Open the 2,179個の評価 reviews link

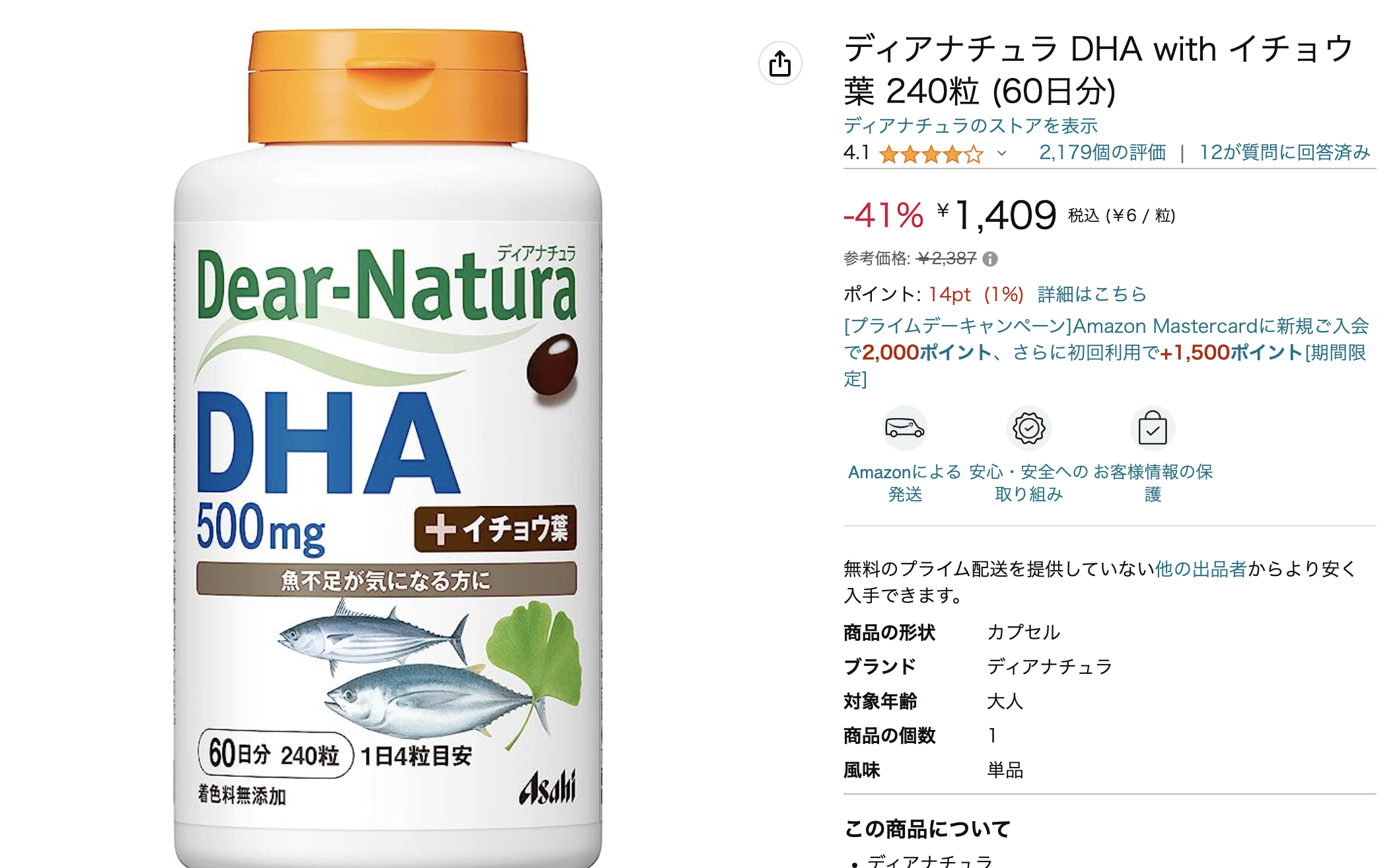(1102, 153)
